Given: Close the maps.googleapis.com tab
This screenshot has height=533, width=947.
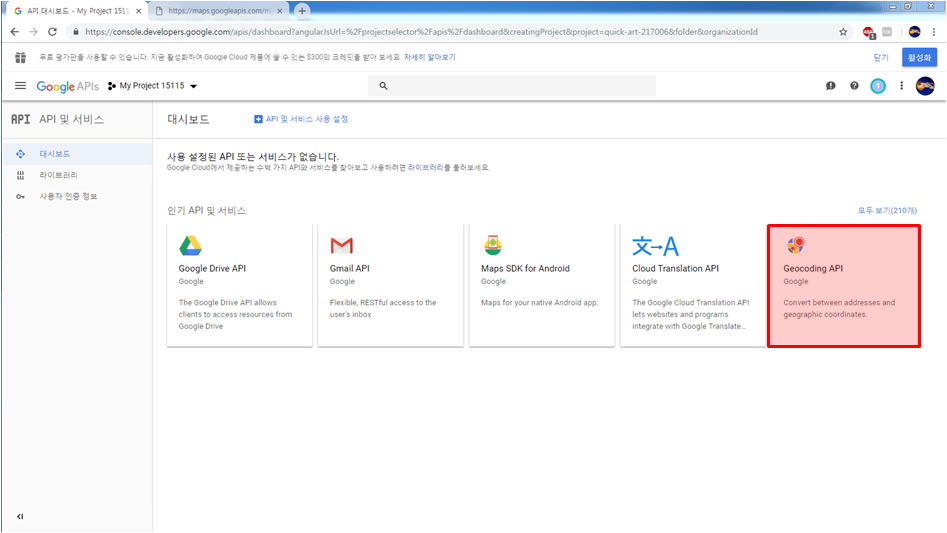Looking at the screenshot, I should pyautogui.click(x=280, y=11).
